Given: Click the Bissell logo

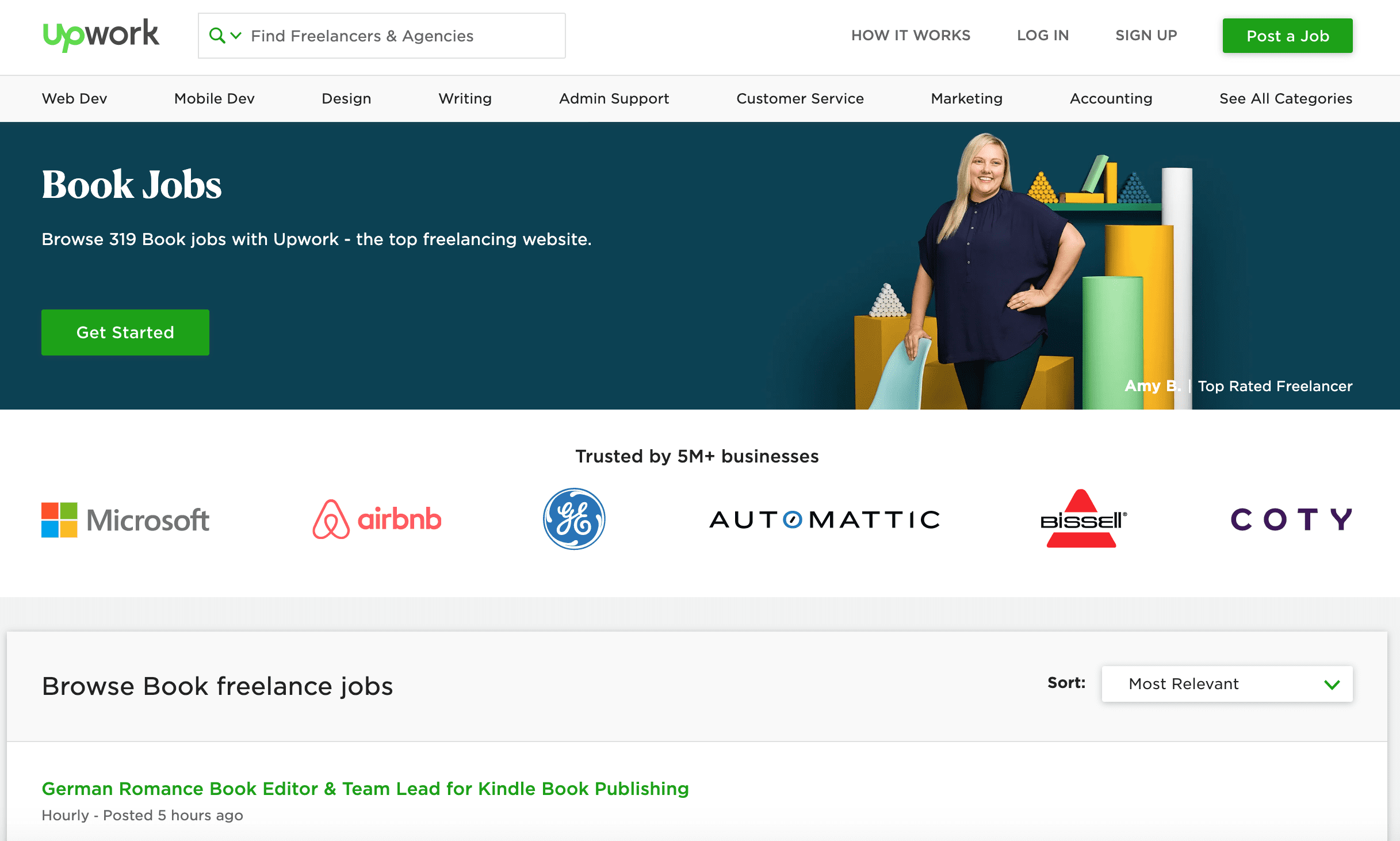Looking at the screenshot, I should tap(1082, 518).
